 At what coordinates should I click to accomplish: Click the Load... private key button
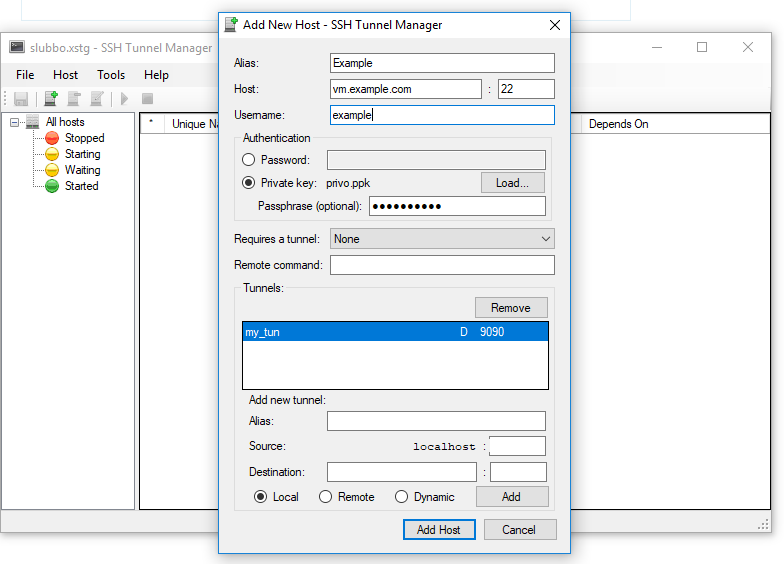coord(512,183)
